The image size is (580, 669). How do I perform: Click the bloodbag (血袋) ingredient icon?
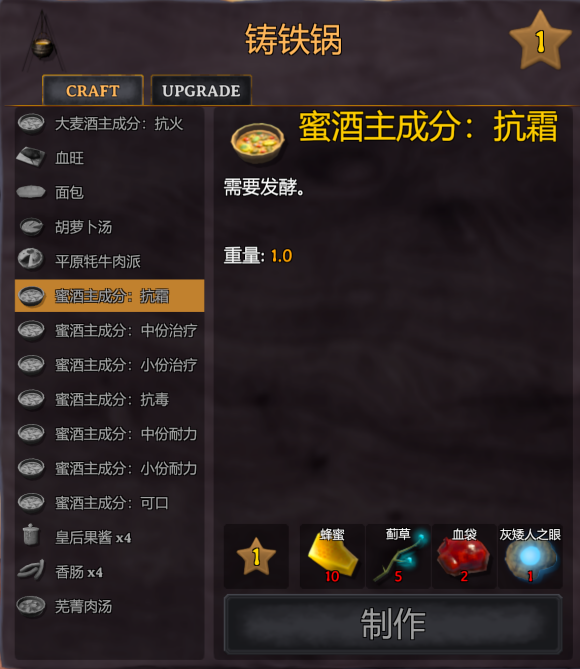464,556
